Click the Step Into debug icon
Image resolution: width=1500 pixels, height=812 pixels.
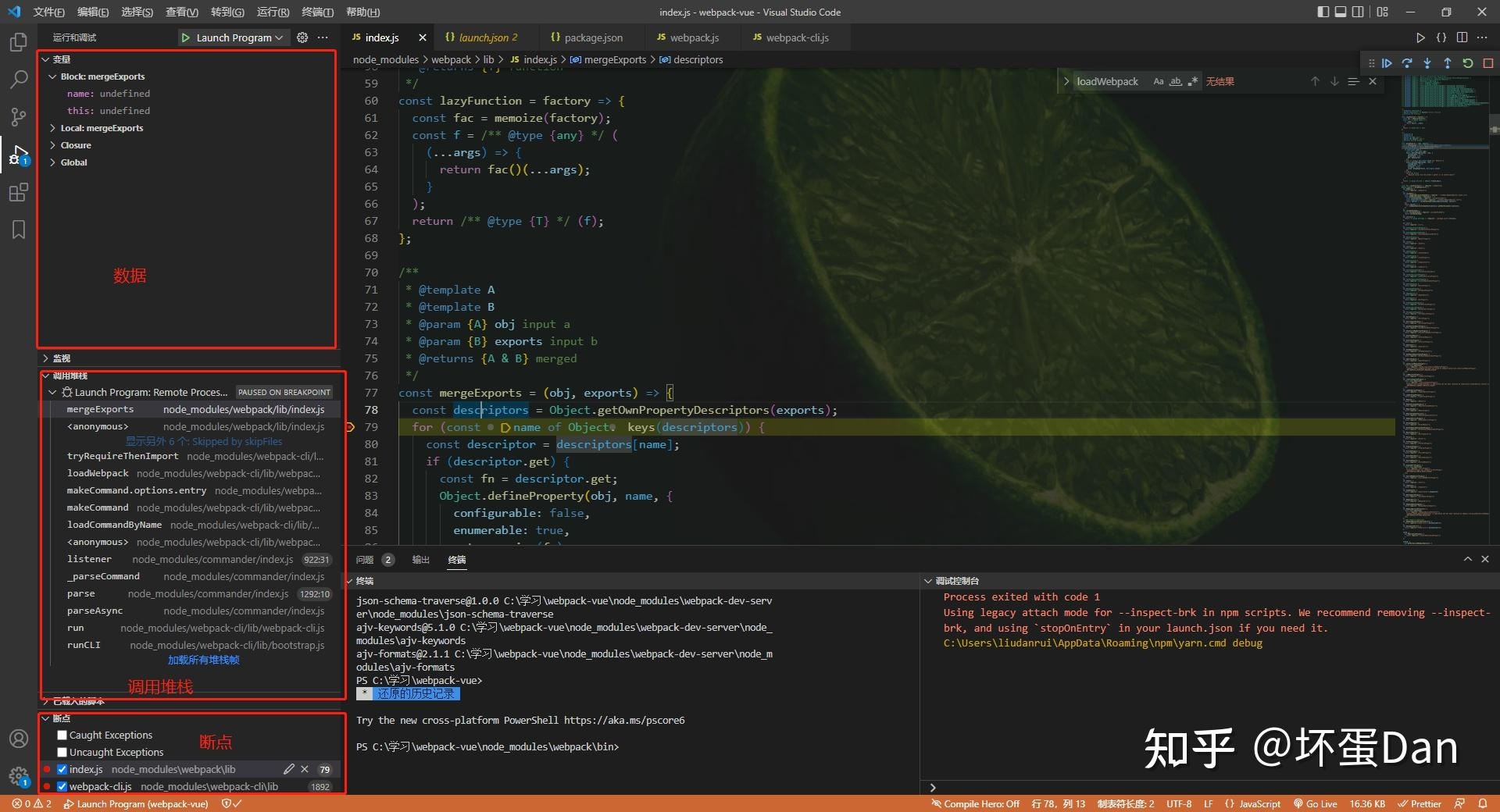pyautogui.click(x=1427, y=63)
